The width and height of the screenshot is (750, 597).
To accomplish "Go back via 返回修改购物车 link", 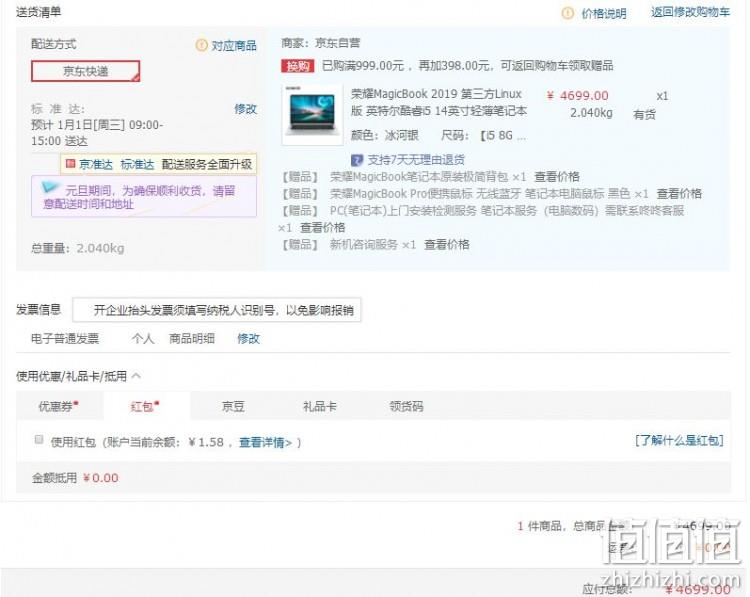I will coord(690,12).
